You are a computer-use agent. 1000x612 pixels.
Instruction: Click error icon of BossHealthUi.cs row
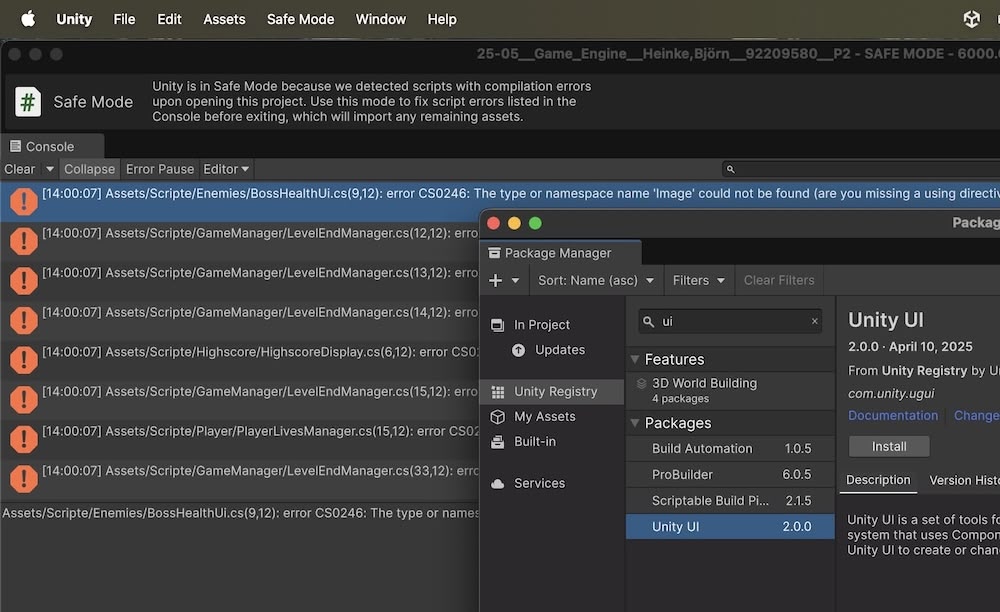coord(24,201)
